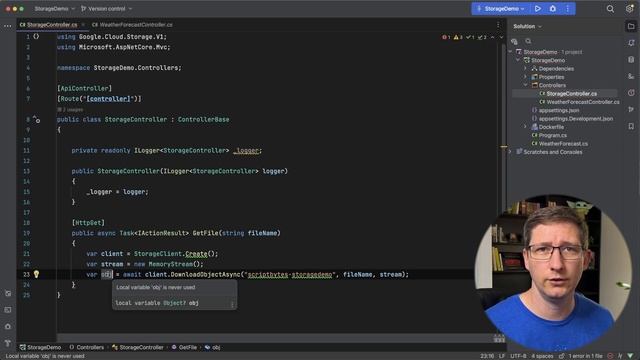
Task: Toggle the Explorer tool window folder icon
Action: click(x=631, y=27)
